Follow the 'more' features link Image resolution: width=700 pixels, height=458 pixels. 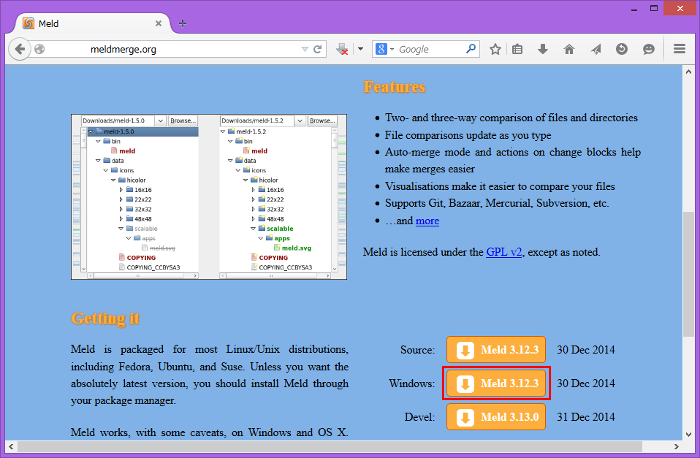[x=427, y=221]
